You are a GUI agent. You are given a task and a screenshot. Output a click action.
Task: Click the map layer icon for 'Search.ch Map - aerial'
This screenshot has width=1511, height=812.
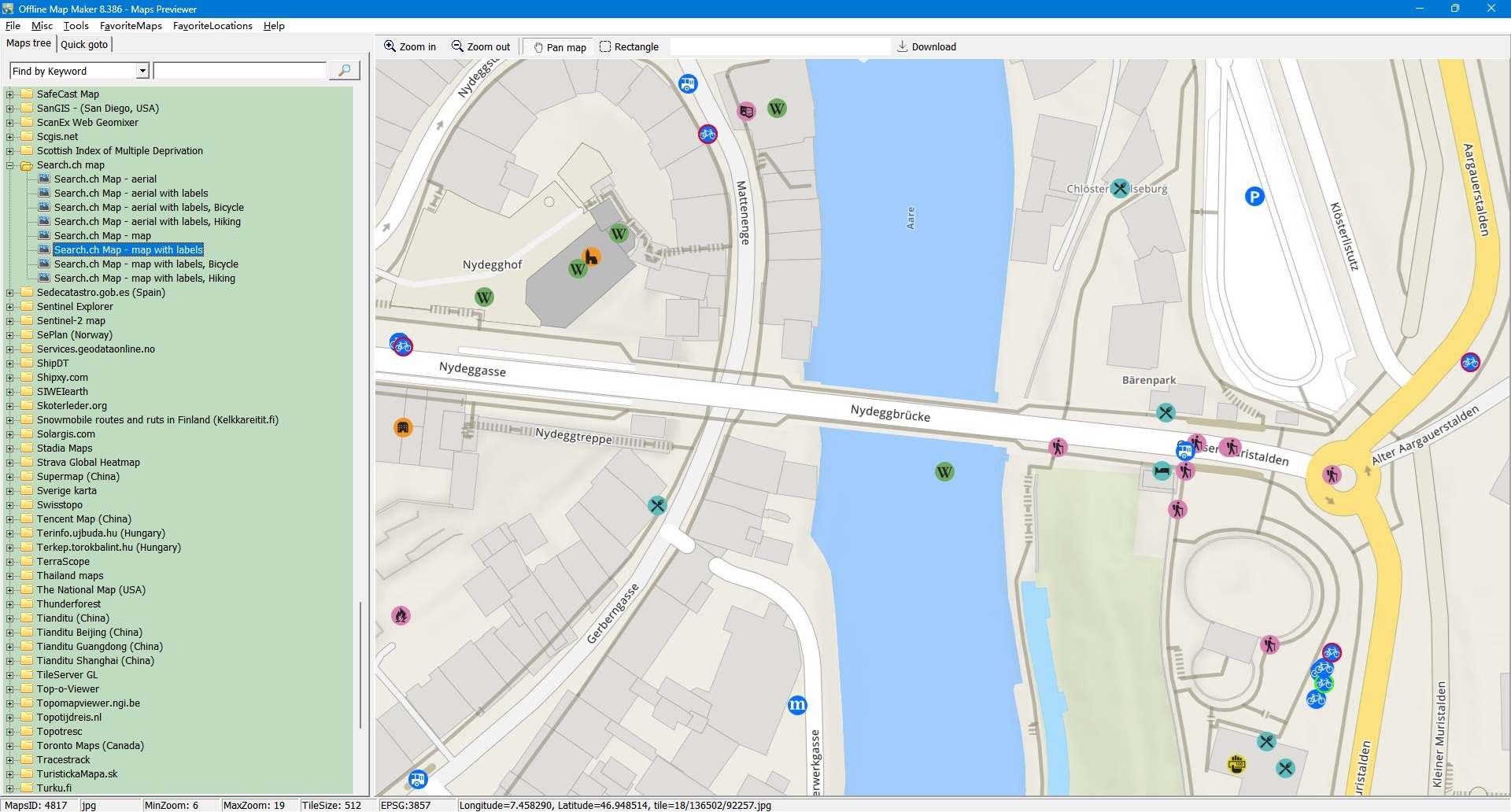click(45, 179)
